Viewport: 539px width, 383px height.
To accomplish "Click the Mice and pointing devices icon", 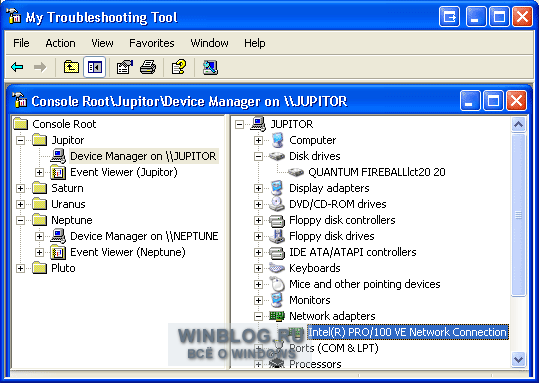I will pyautogui.click(x=277, y=284).
